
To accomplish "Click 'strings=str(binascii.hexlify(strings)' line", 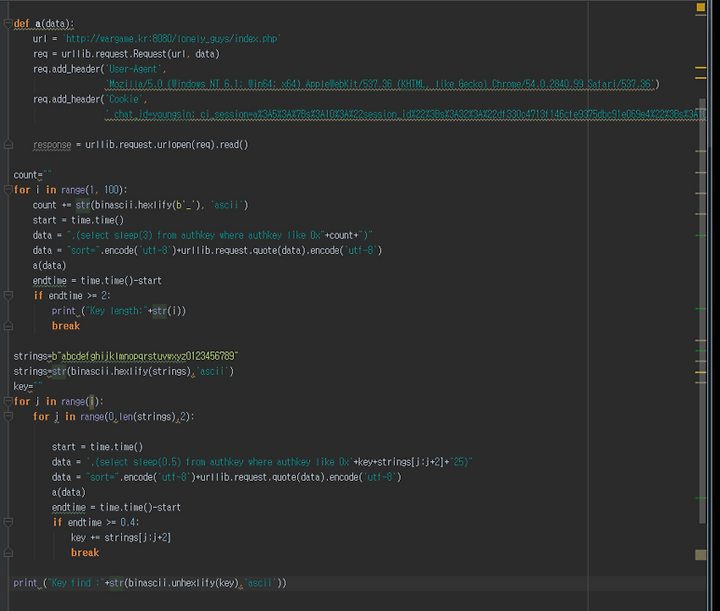I will coord(124,371).
